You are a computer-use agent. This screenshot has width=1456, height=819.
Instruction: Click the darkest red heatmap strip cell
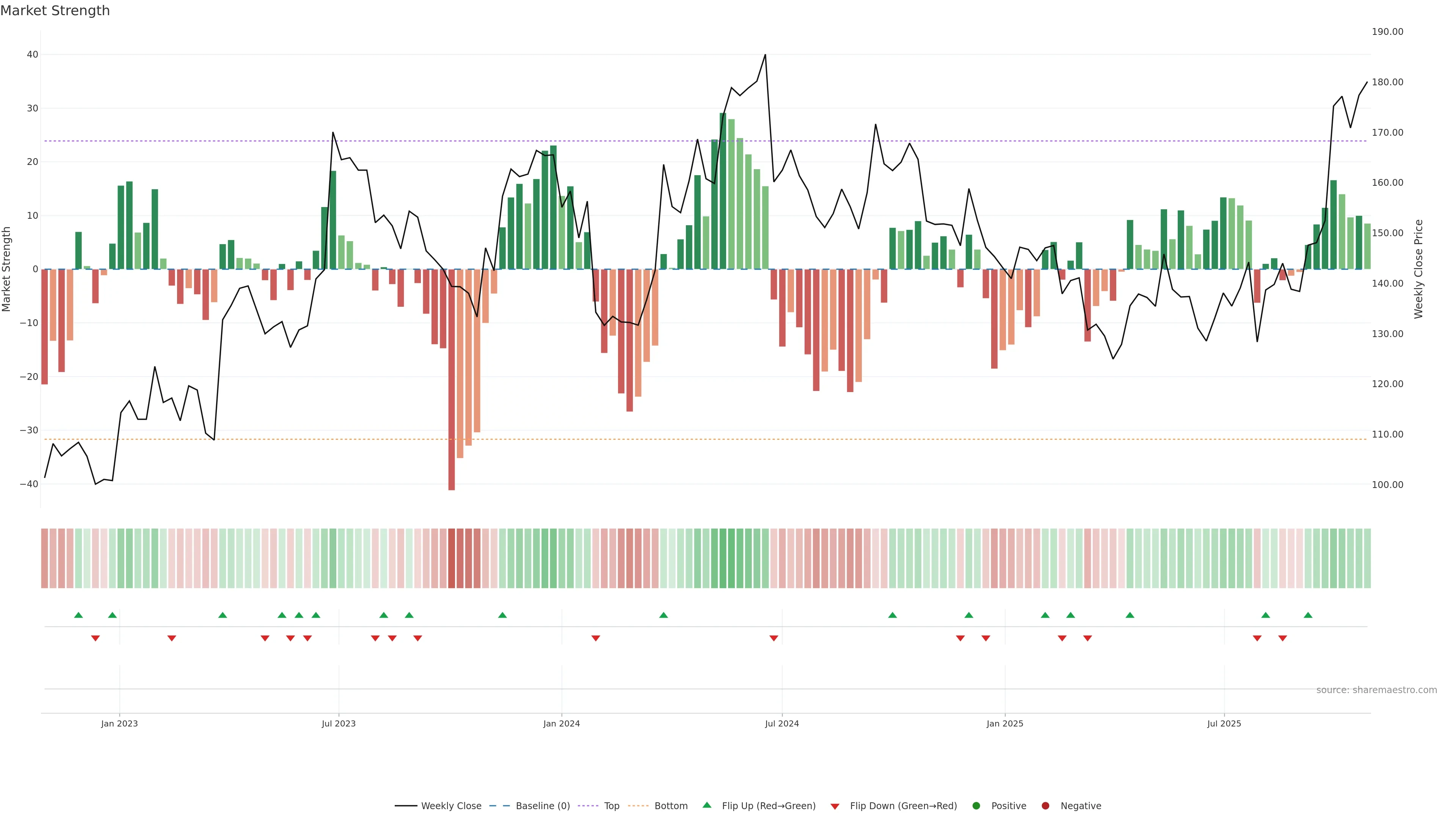[x=452, y=558]
